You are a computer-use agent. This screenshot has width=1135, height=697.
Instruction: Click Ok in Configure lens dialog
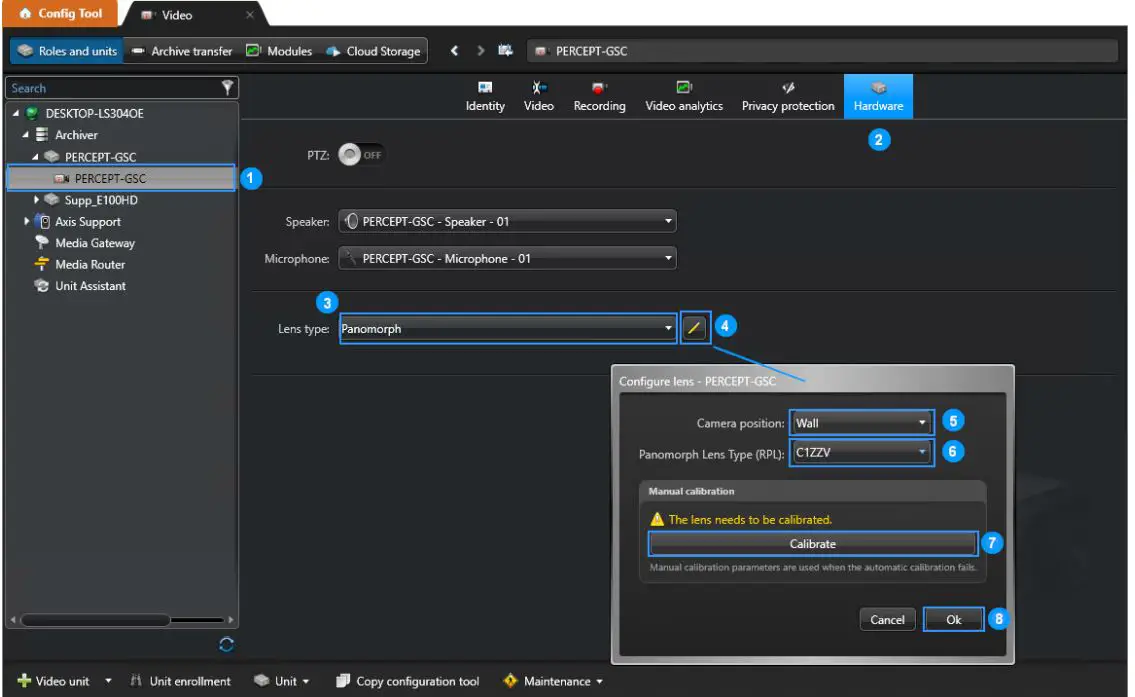[x=953, y=620]
